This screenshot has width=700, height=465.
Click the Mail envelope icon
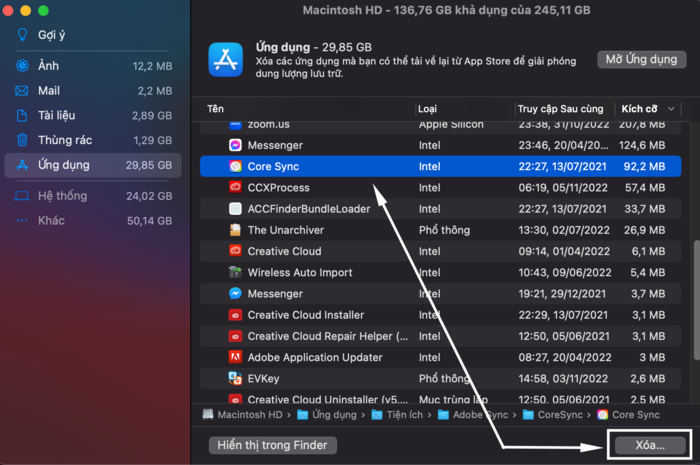pyautogui.click(x=22, y=91)
